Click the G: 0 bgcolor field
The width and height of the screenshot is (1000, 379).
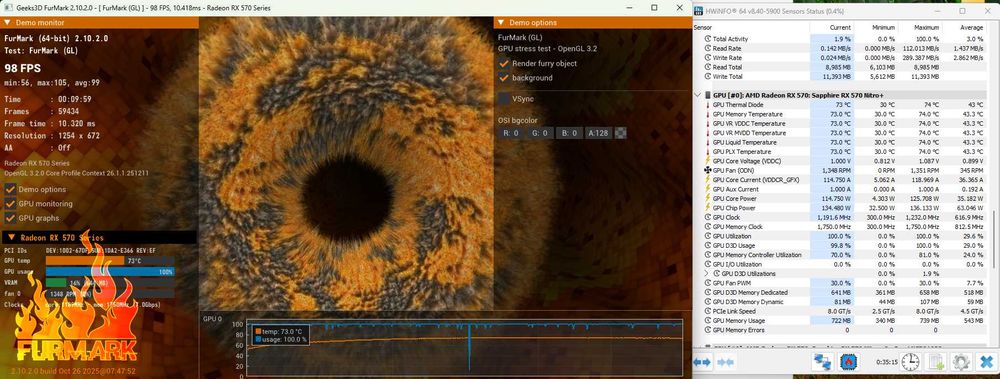(x=540, y=133)
